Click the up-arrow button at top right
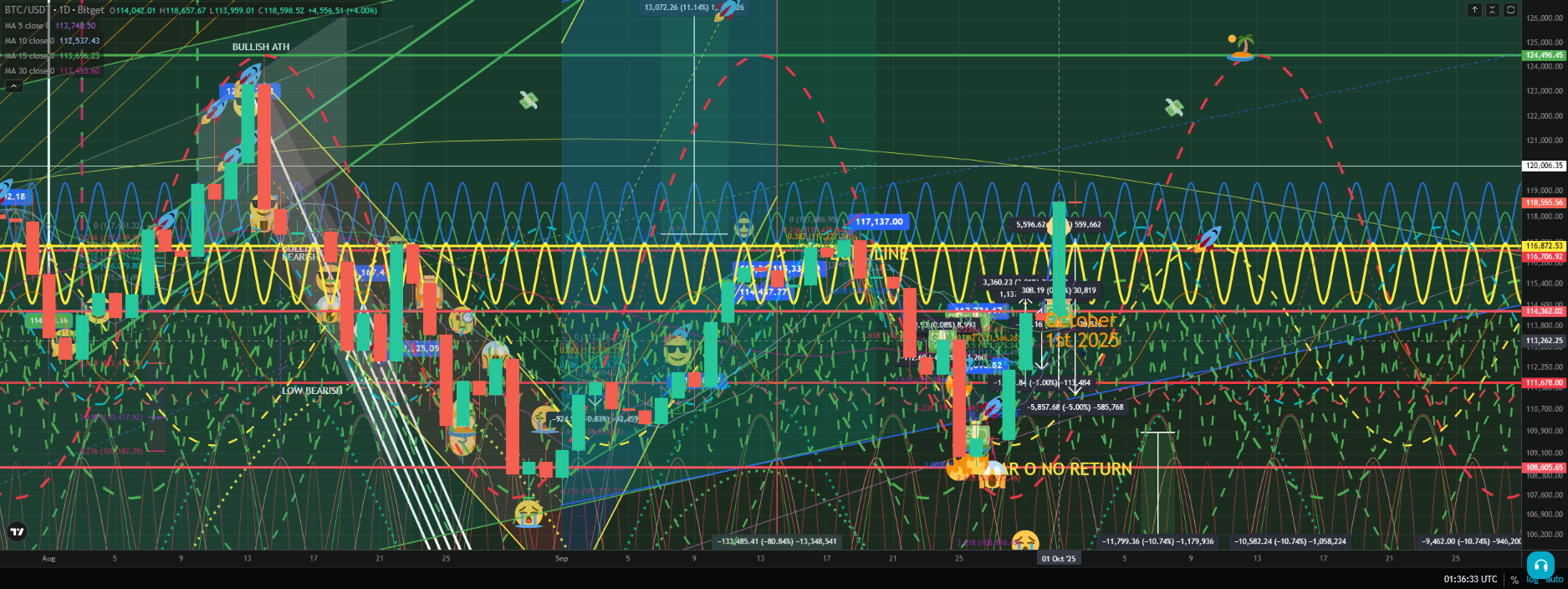The width and height of the screenshot is (1568, 589). (1474, 10)
